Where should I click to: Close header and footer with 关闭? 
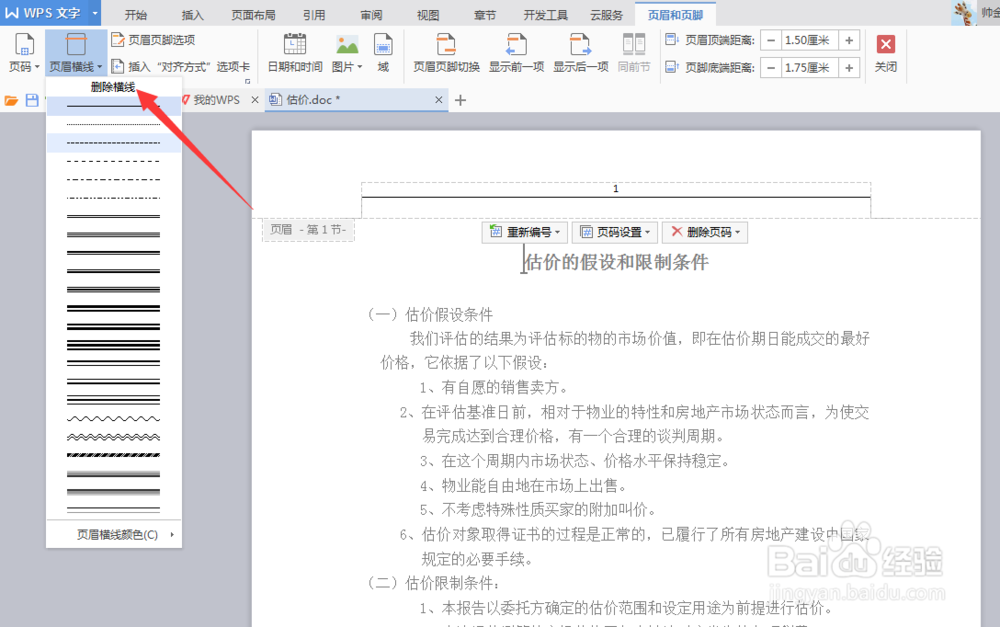[x=885, y=52]
